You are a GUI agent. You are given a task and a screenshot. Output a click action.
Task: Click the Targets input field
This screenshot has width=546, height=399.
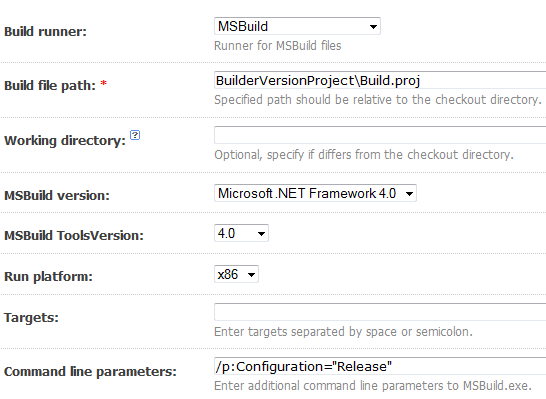(380, 312)
